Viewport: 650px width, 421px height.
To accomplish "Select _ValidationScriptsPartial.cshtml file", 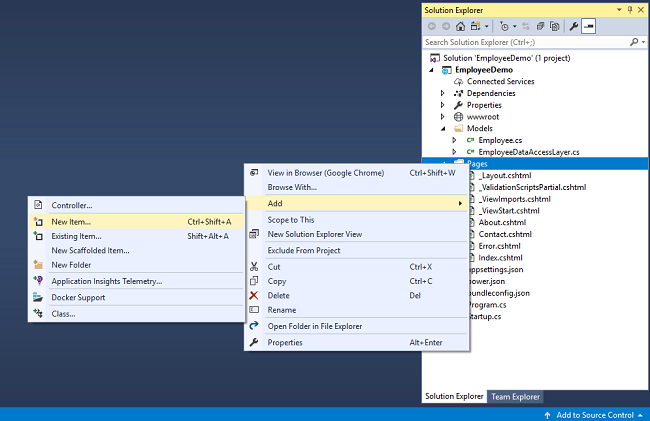I will coord(532,187).
